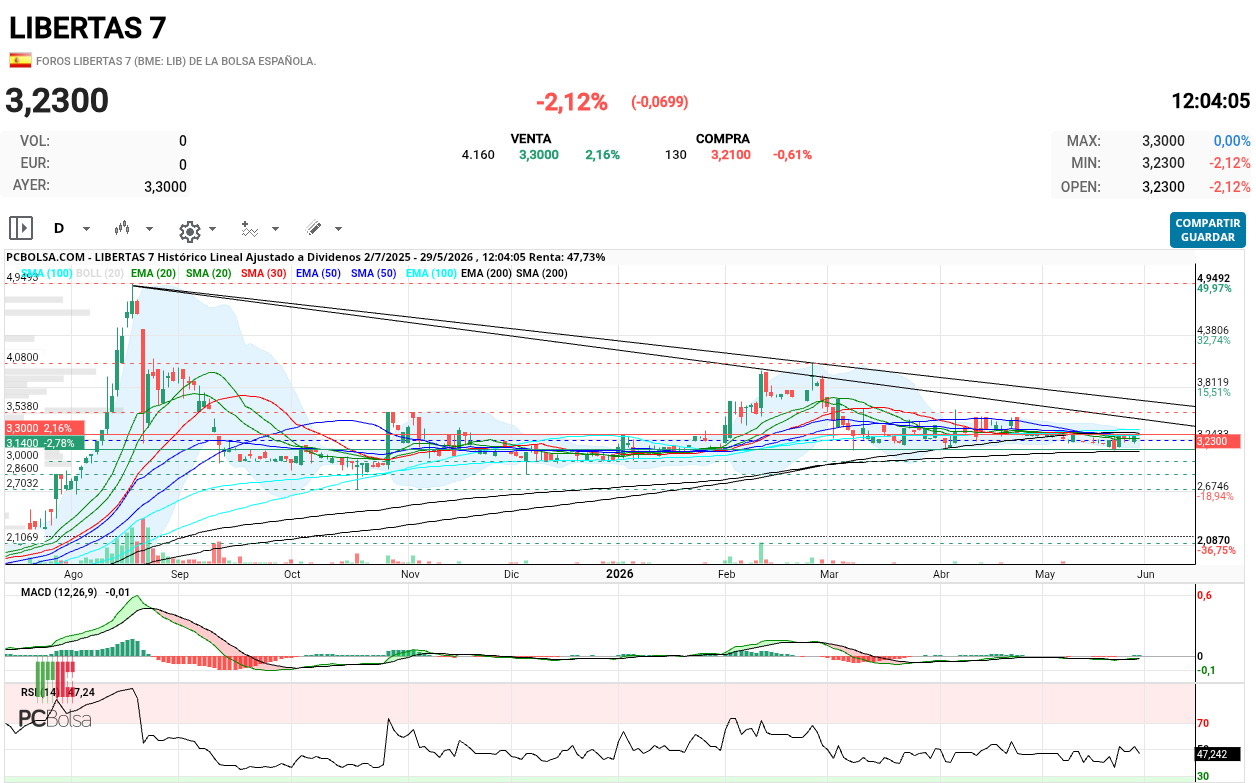The height and width of the screenshot is (783, 1256).
Task: Toggle the SMA (200) legend item
Action: pos(541,273)
